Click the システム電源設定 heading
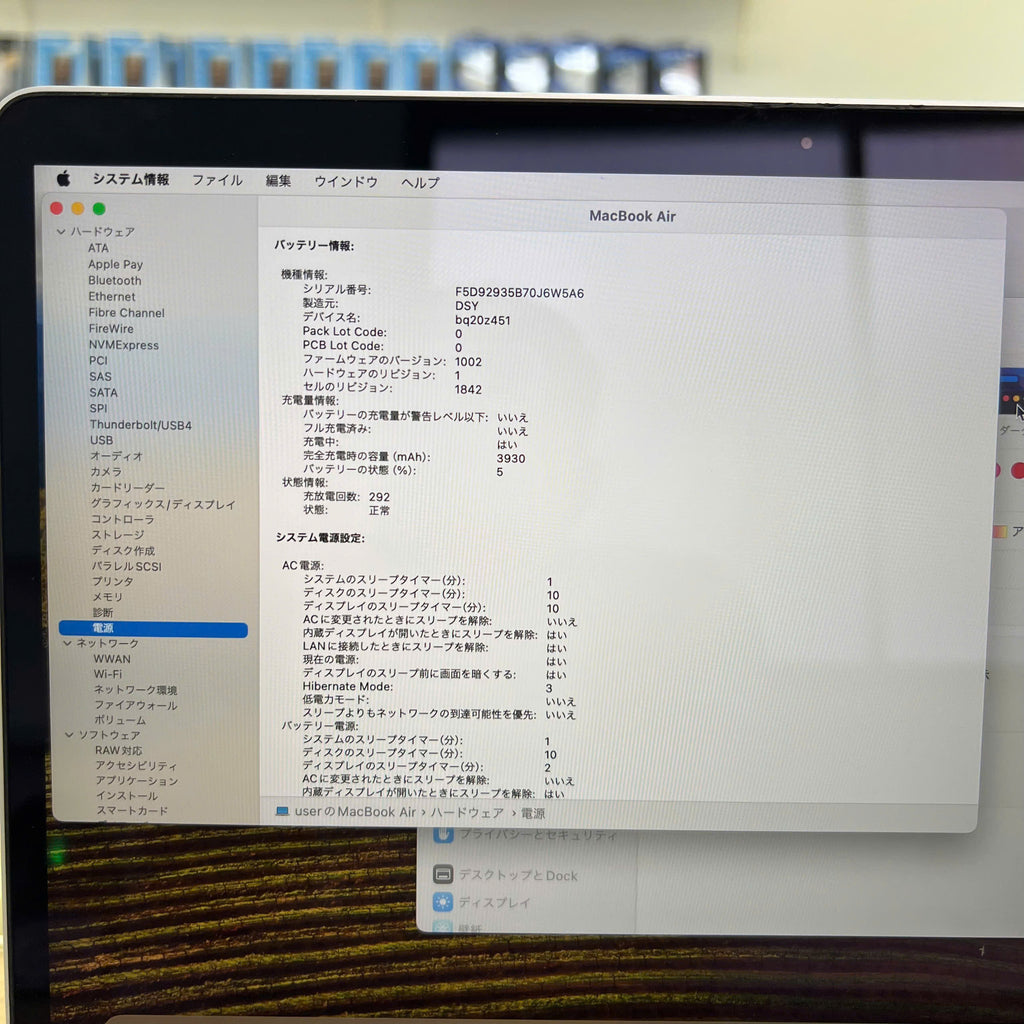1024x1024 pixels. tap(321, 537)
